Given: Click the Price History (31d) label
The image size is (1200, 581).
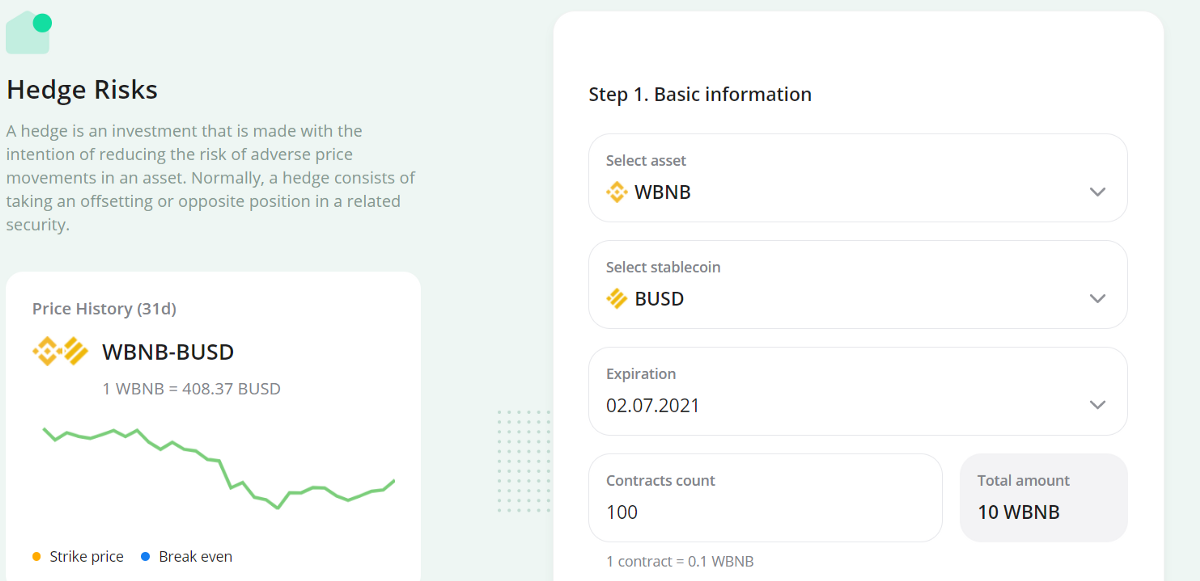Looking at the screenshot, I should pyautogui.click(x=104, y=309).
